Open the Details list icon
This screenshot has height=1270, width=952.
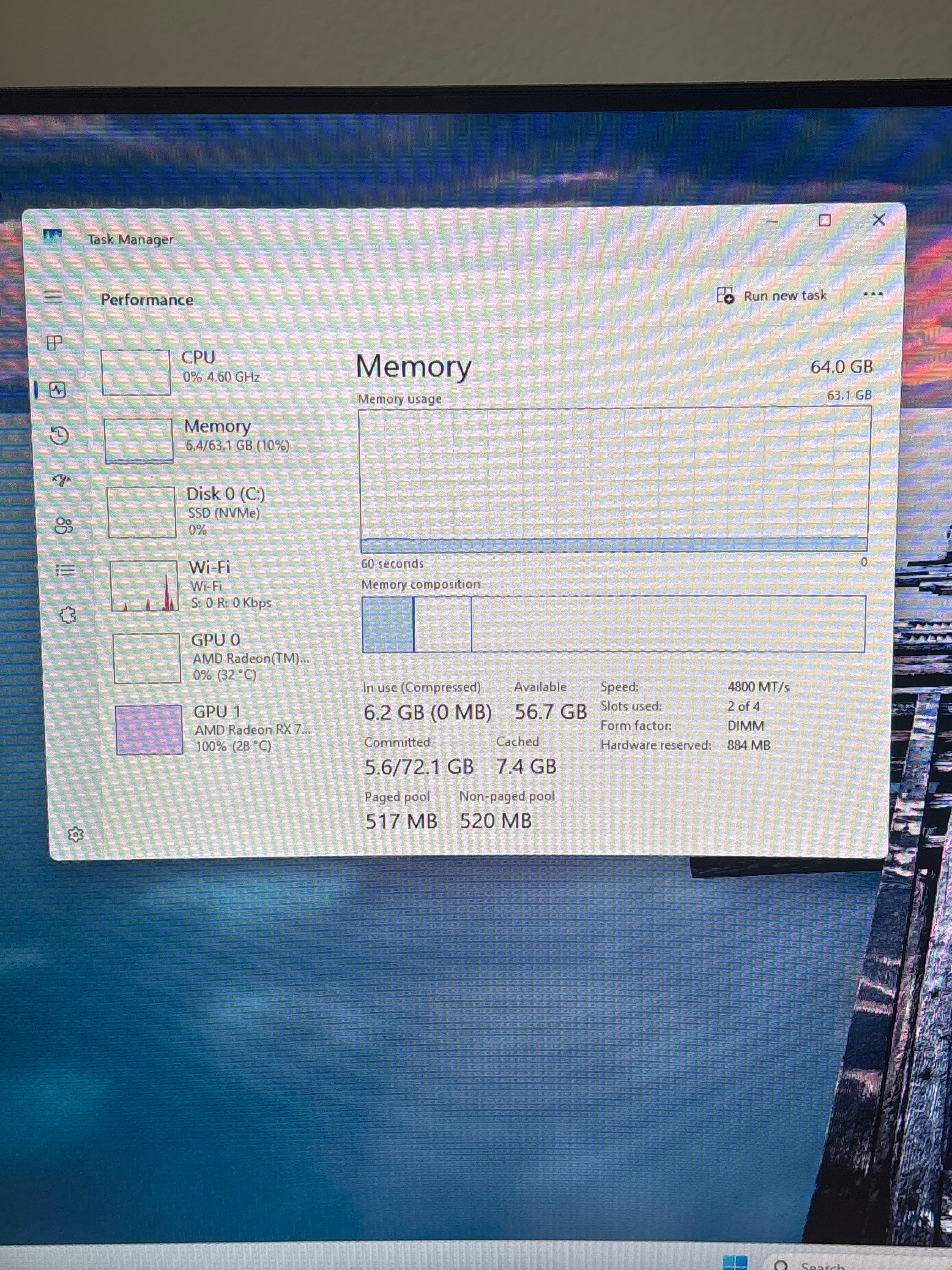[x=65, y=570]
